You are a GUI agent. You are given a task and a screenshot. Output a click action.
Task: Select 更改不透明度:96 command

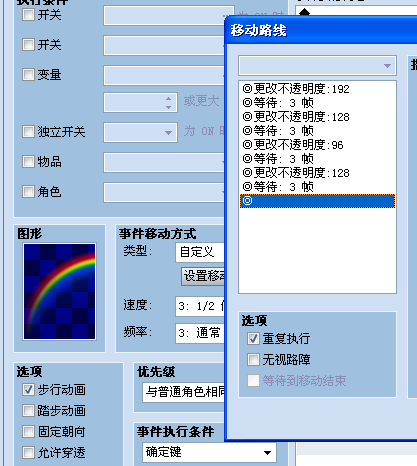[317, 145]
